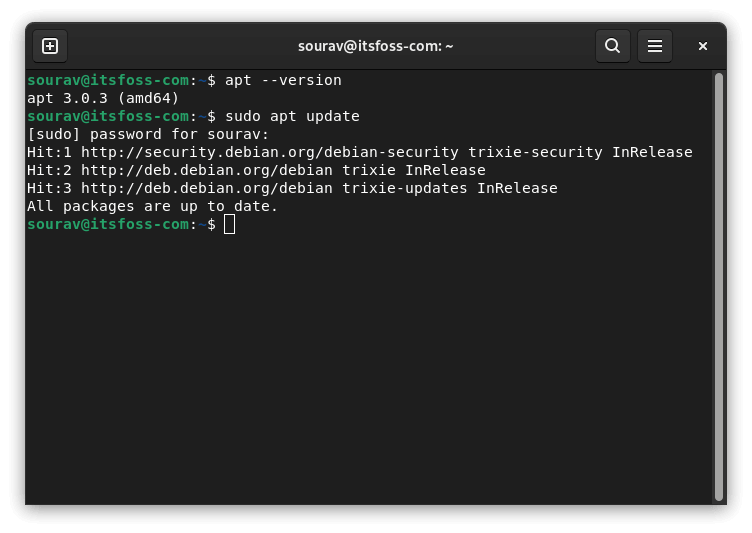Click the '[sudo] password for sourav:' line

click(148, 134)
